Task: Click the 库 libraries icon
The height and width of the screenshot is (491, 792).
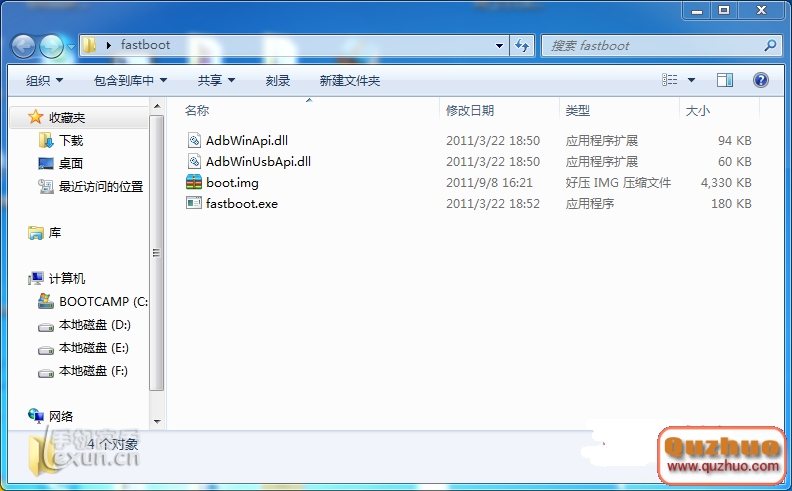Action: pyautogui.click(x=35, y=233)
